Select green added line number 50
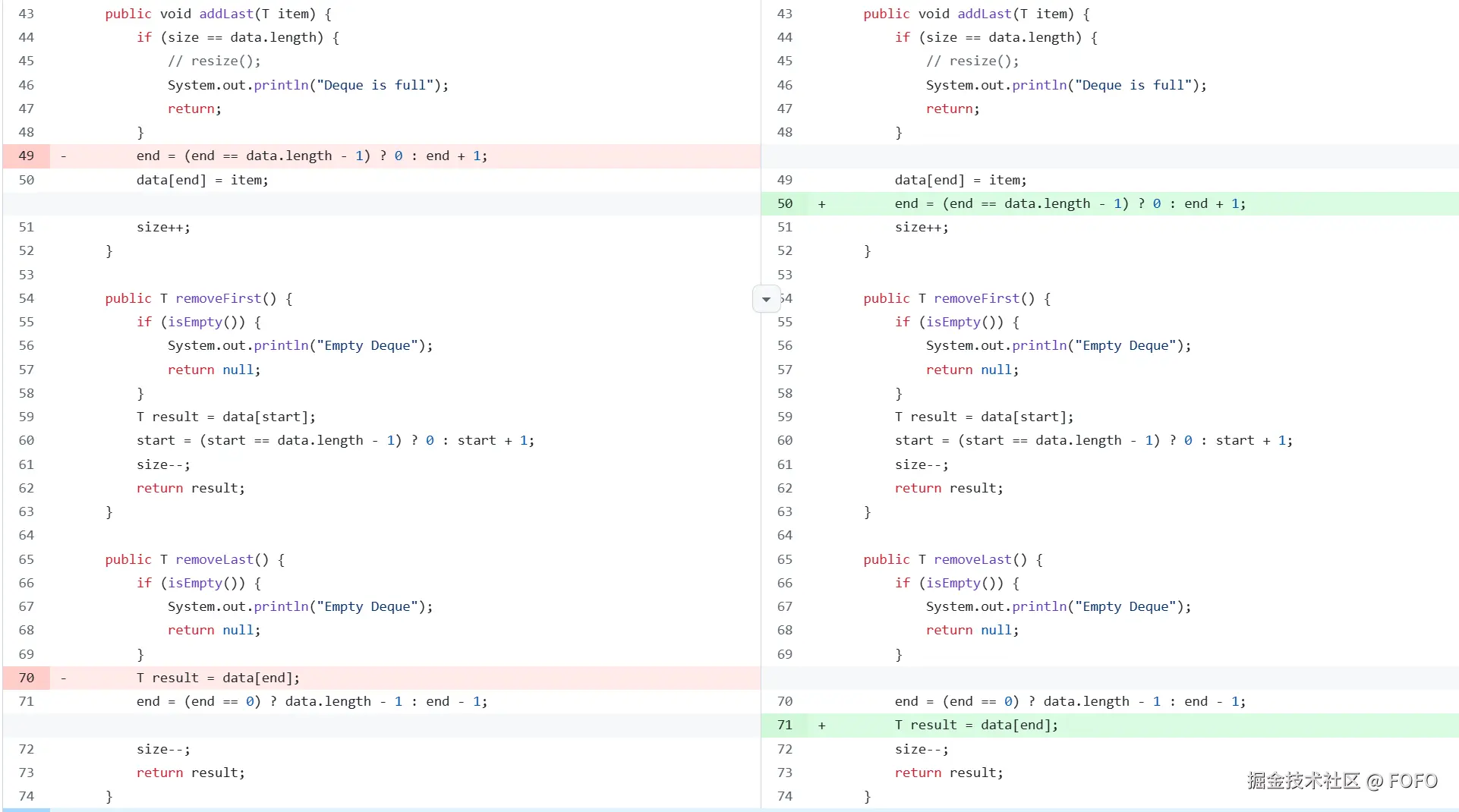Screen dimensions: 1459x812 [785, 204]
